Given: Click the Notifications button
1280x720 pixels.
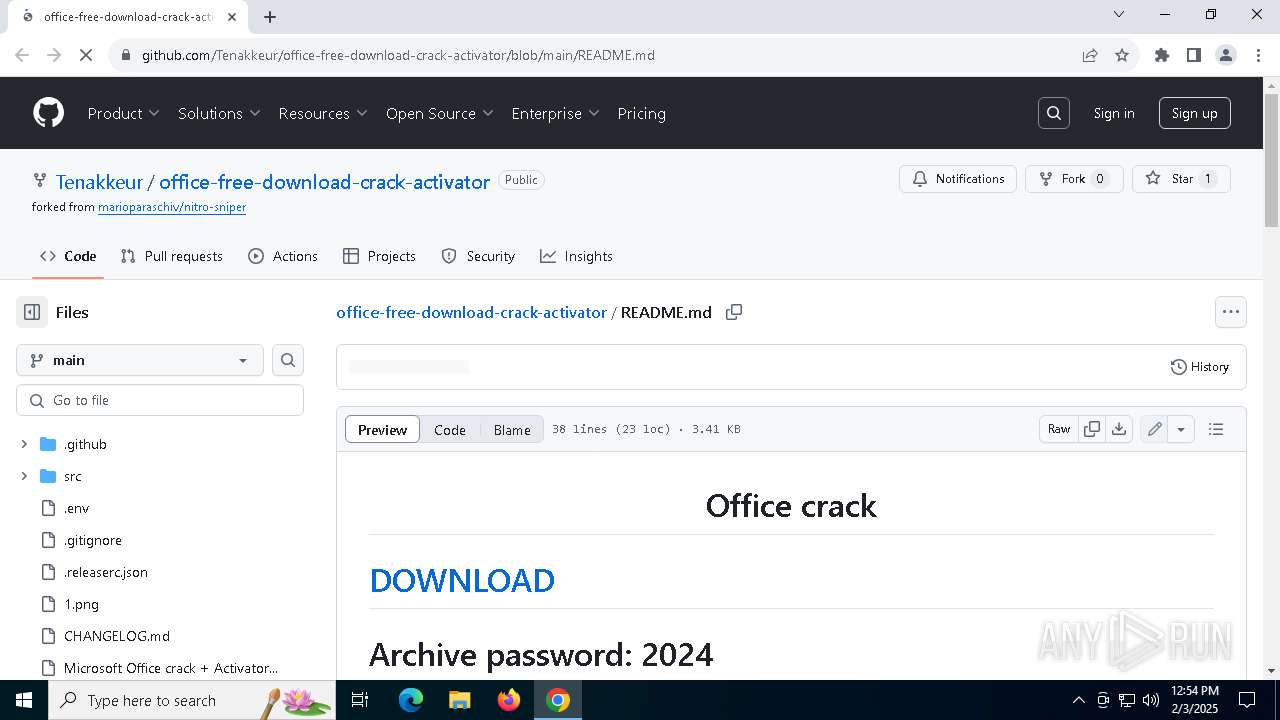Looking at the screenshot, I should pos(958,179).
